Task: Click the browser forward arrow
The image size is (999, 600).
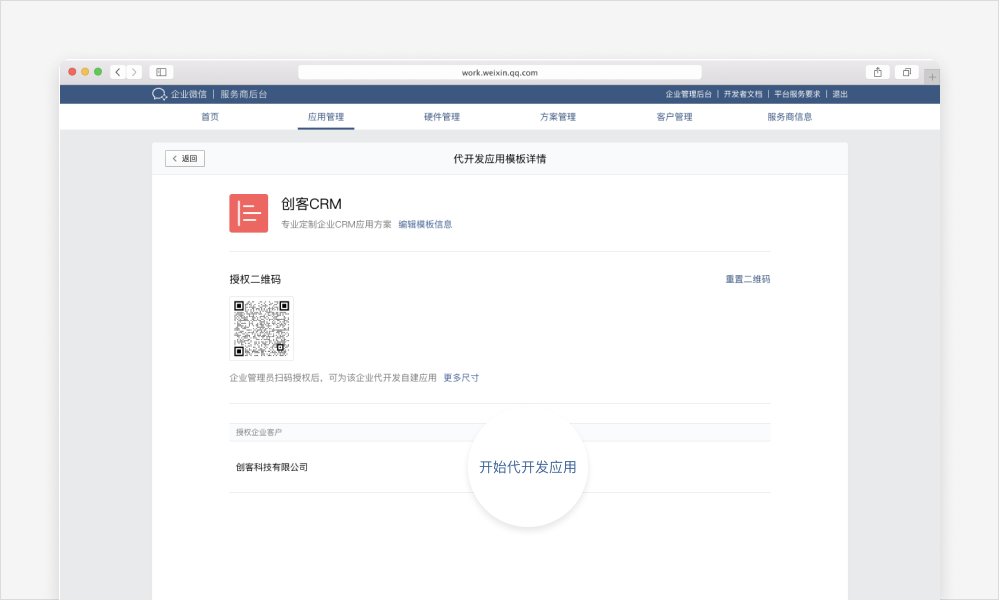Action: [x=134, y=72]
